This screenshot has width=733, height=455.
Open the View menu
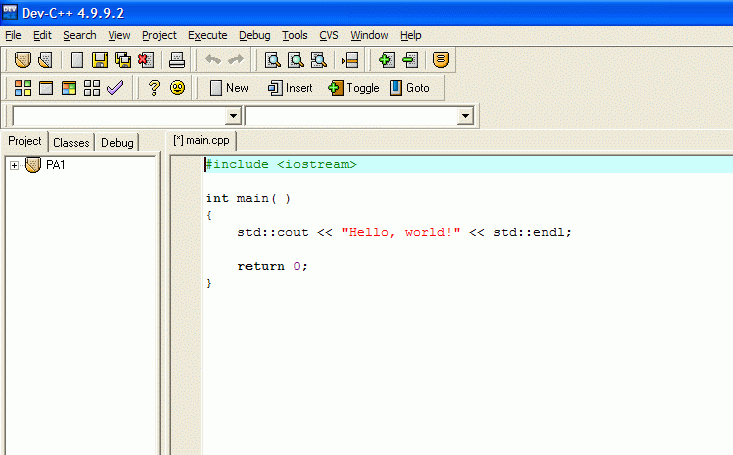119,35
